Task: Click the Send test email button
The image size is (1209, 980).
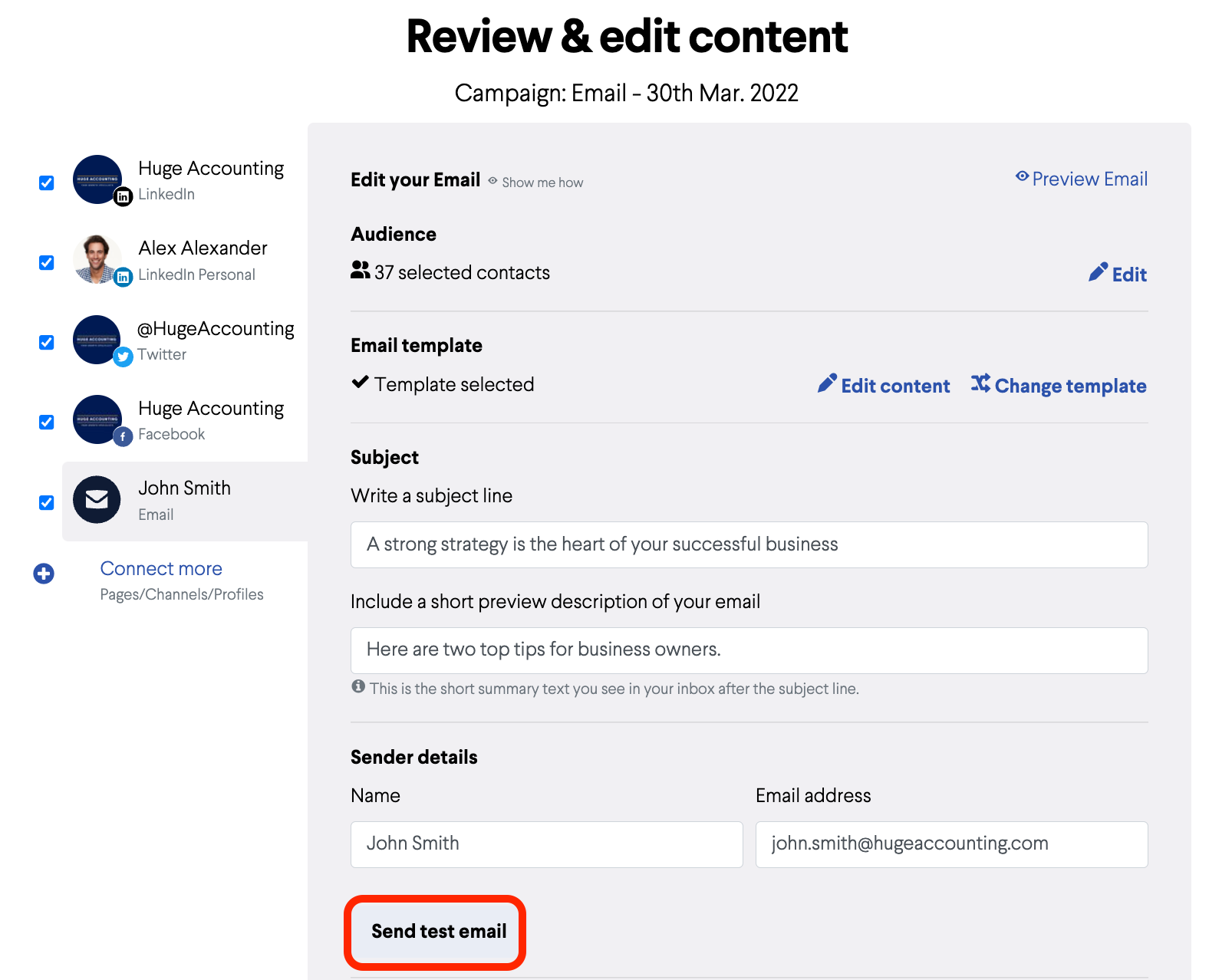Action: click(x=439, y=931)
